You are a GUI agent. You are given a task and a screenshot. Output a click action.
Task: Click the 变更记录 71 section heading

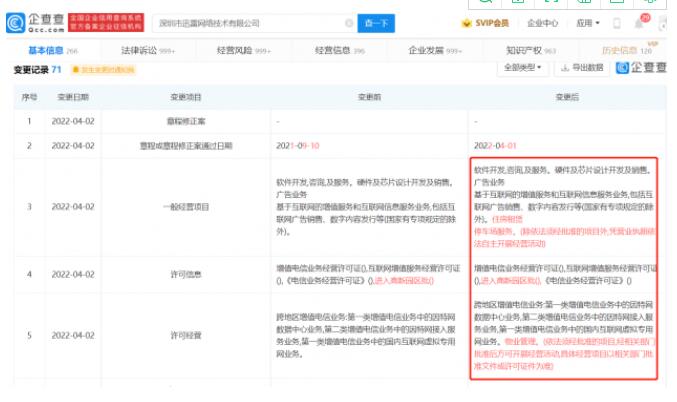38,70
